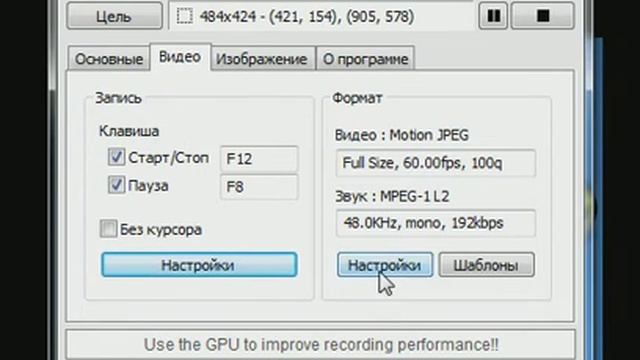
Task: Click the stop recording square icon
Action: (542, 16)
